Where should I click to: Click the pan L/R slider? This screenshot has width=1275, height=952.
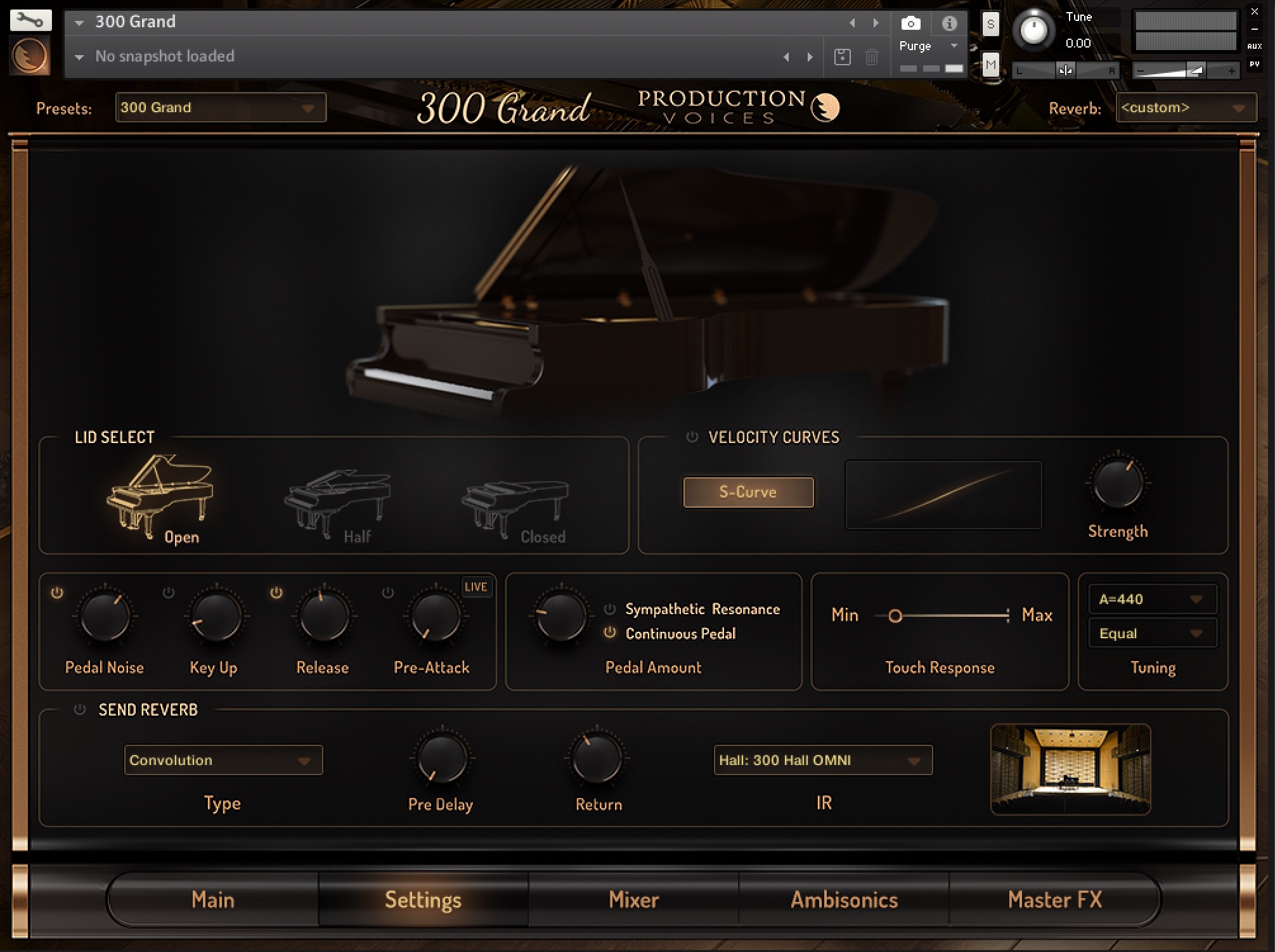tap(1065, 71)
